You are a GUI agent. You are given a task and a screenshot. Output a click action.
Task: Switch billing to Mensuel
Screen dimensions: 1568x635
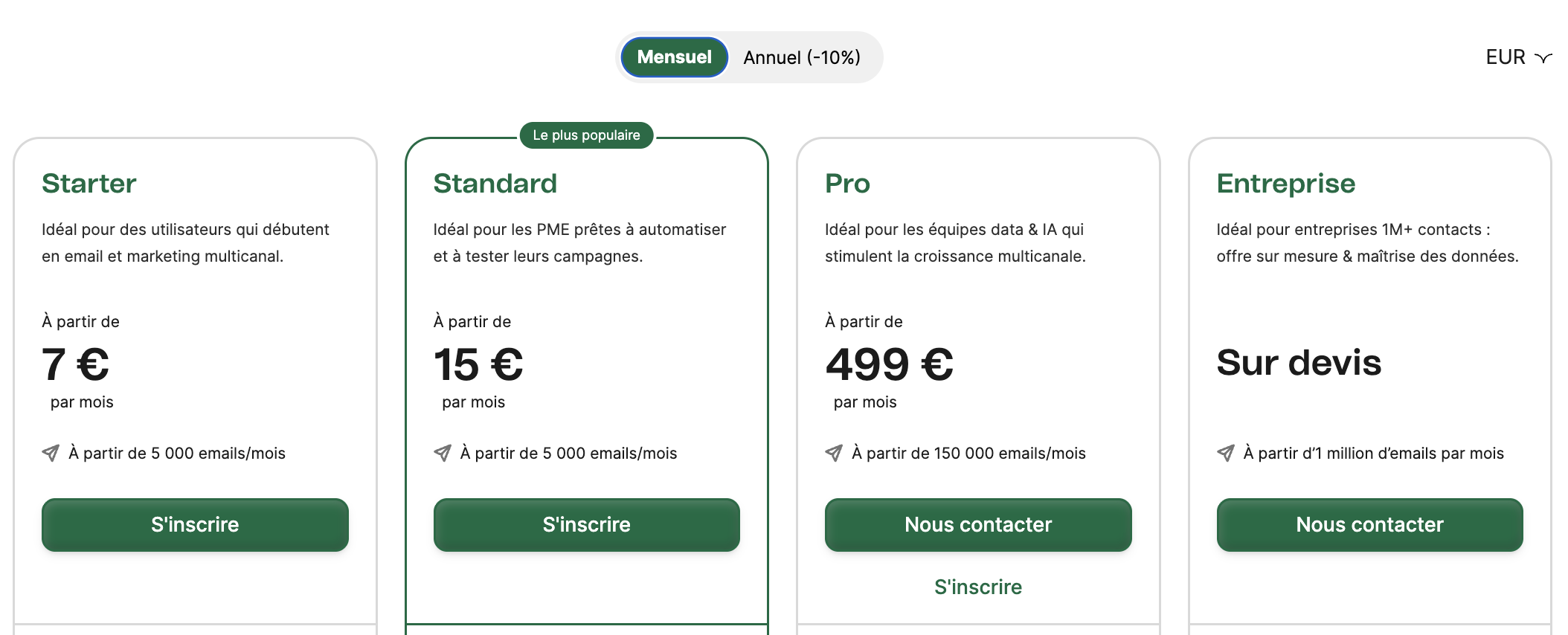[674, 57]
